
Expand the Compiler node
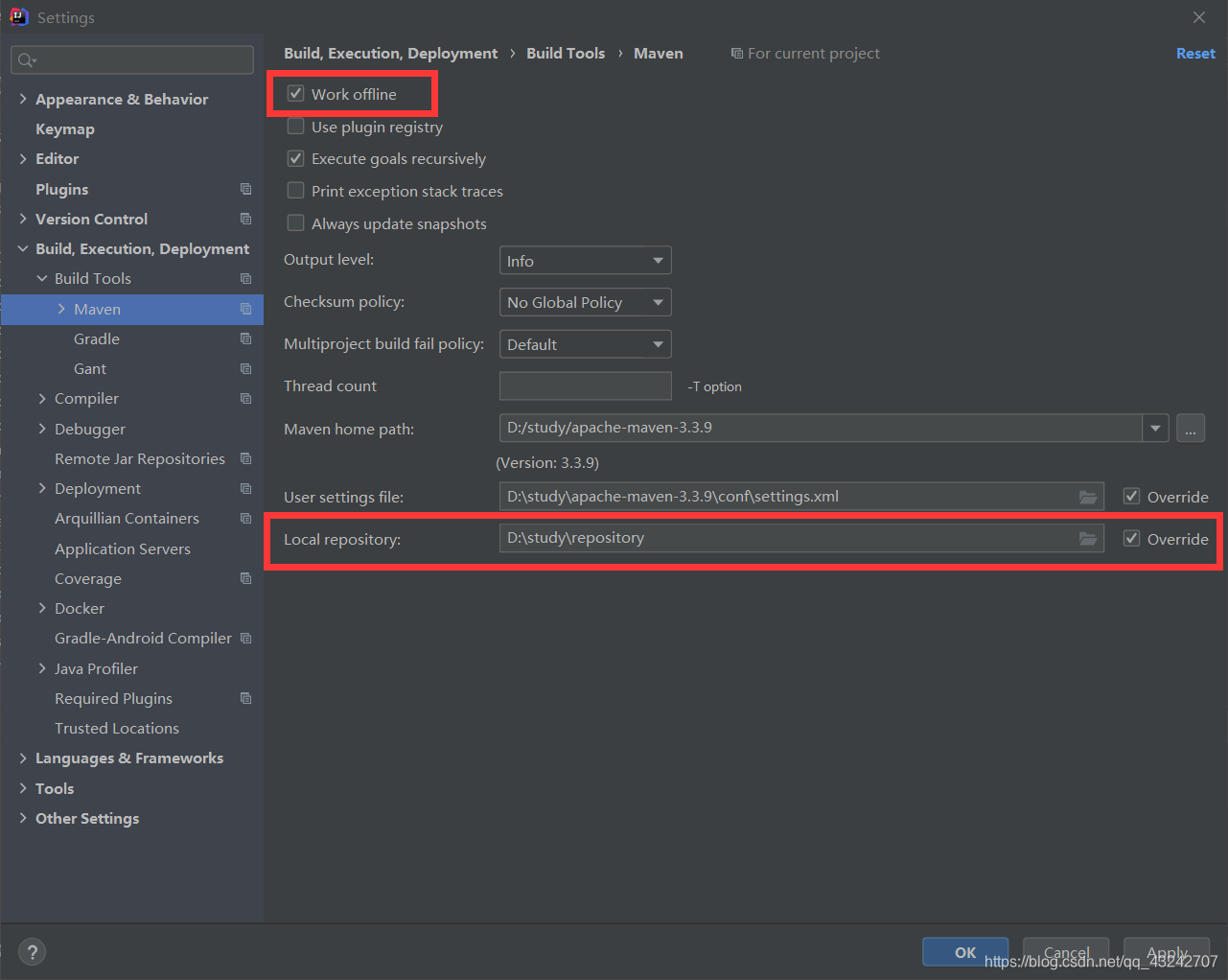tap(42, 398)
